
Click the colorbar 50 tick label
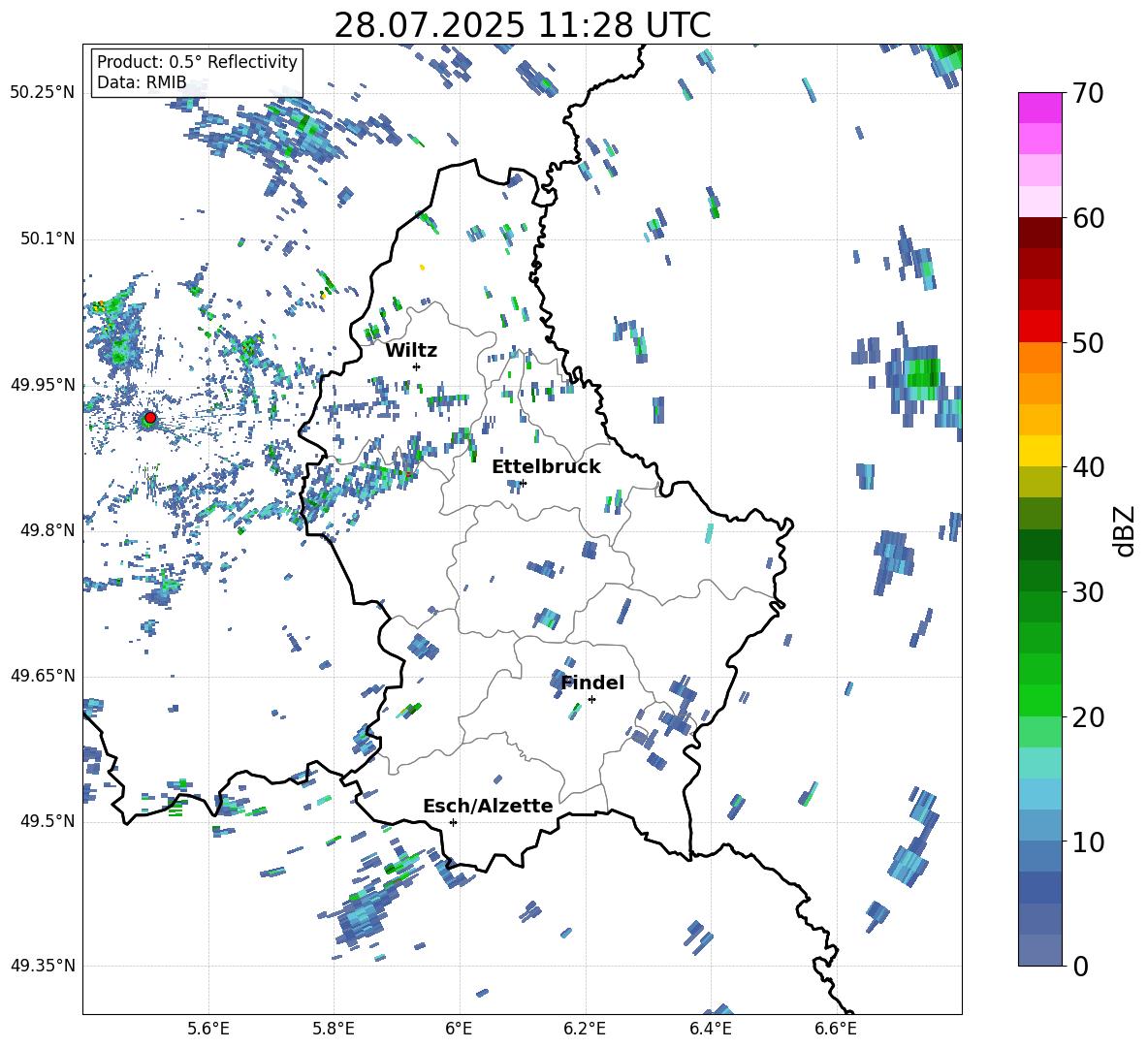point(1088,342)
